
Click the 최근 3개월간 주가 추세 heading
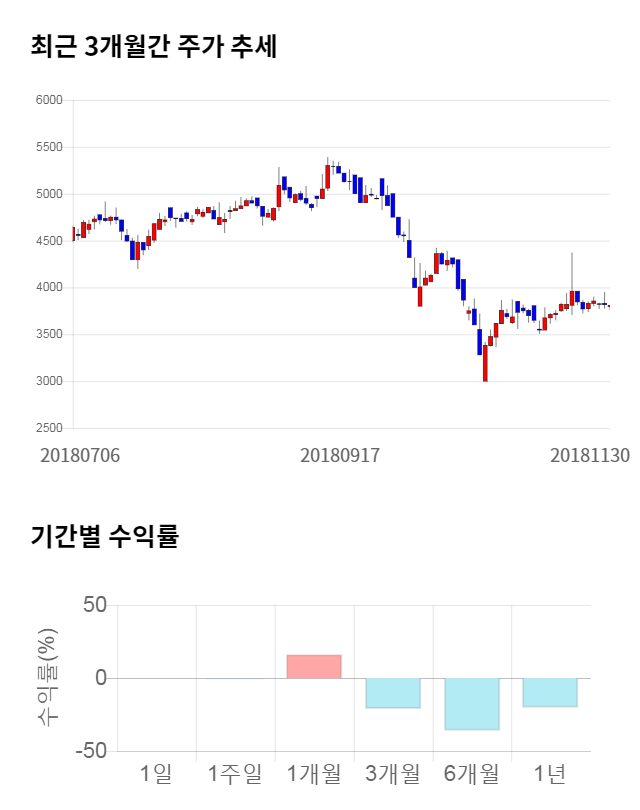pyautogui.click(x=154, y=46)
